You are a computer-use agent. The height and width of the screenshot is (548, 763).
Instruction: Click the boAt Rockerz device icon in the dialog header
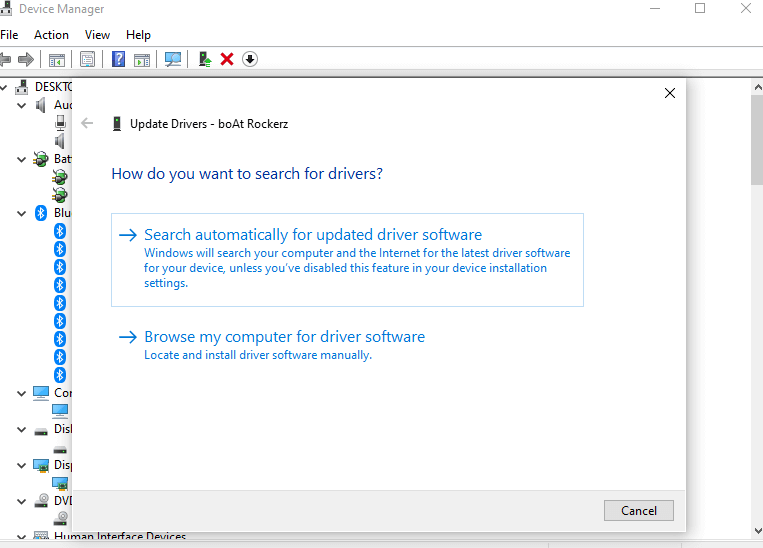click(x=117, y=124)
